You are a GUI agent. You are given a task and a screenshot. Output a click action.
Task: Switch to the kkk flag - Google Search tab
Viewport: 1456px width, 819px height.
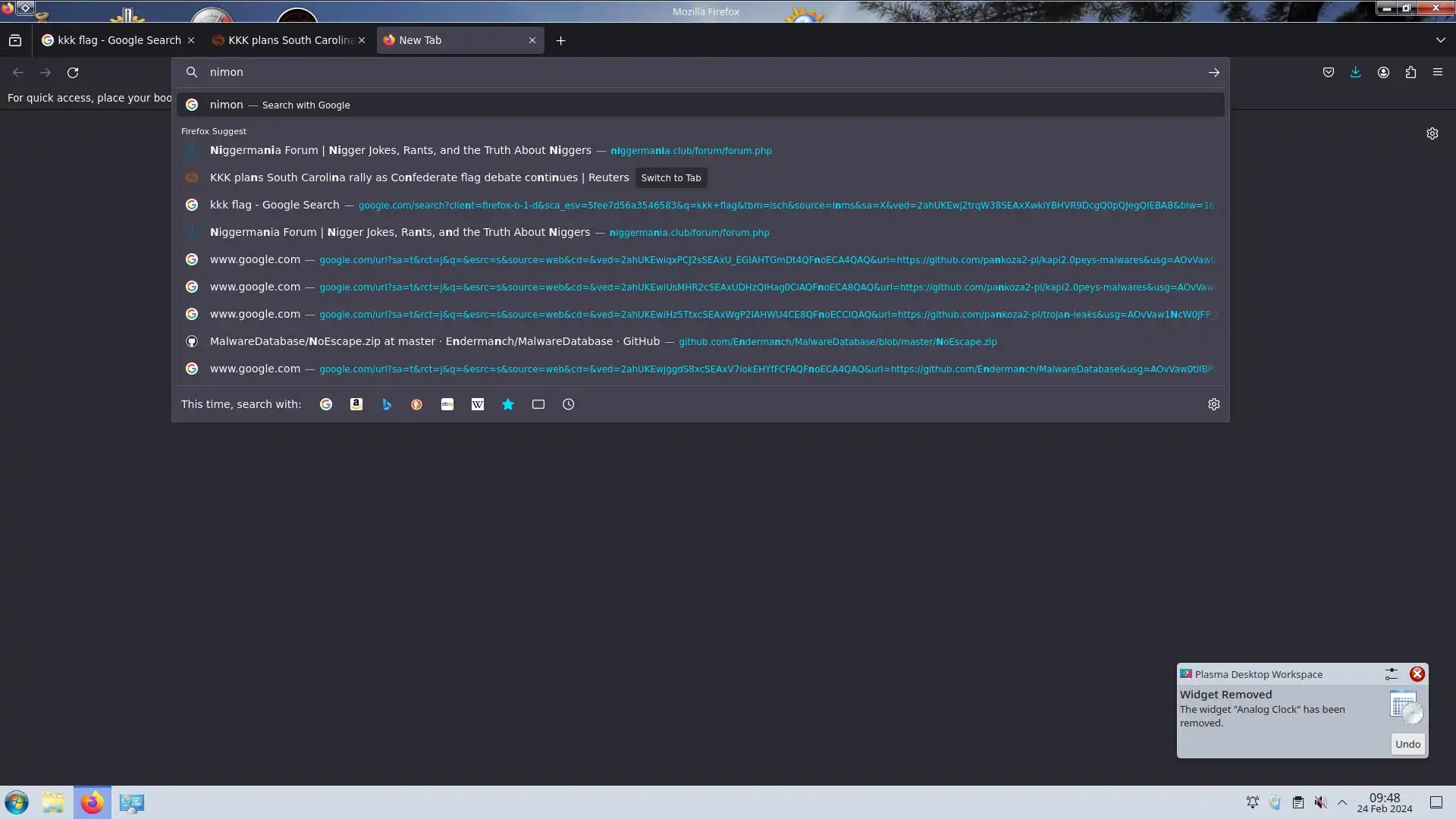pyautogui.click(x=118, y=40)
